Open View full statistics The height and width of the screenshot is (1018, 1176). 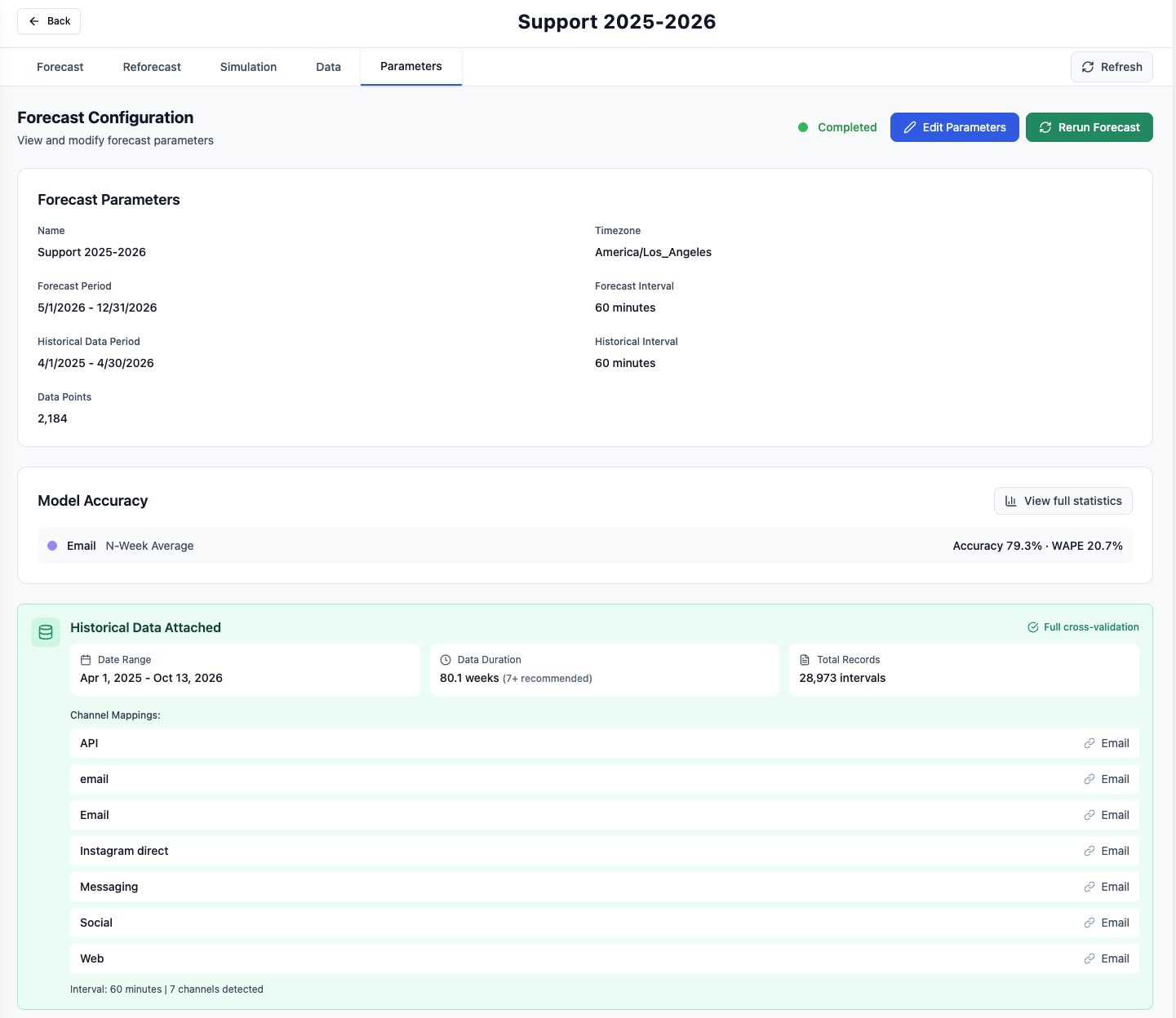[x=1063, y=501]
